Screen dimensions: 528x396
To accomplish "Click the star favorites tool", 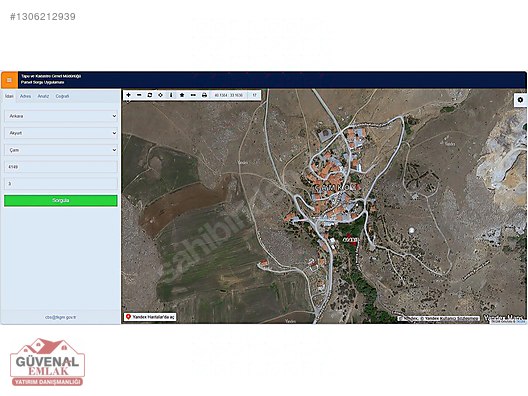I will [x=182, y=95].
